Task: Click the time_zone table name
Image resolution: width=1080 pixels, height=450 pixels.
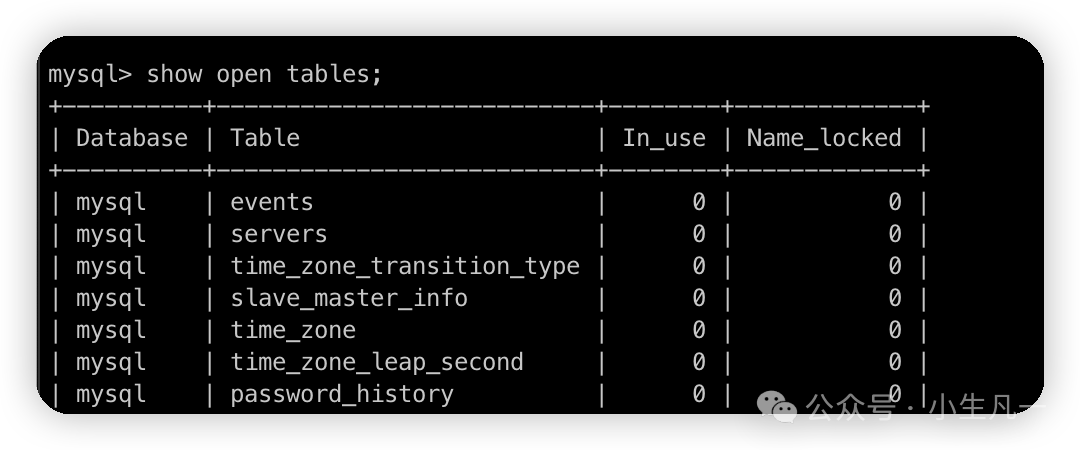Action: point(293,331)
